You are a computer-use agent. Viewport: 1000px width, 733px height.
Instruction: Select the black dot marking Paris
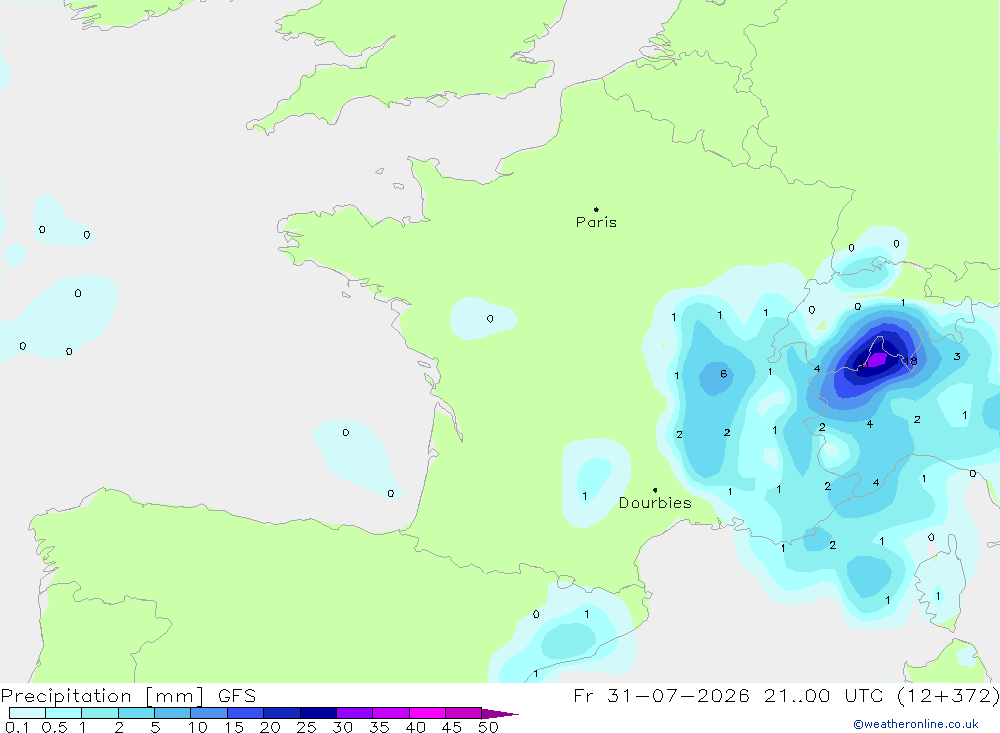pyautogui.click(x=596, y=209)
